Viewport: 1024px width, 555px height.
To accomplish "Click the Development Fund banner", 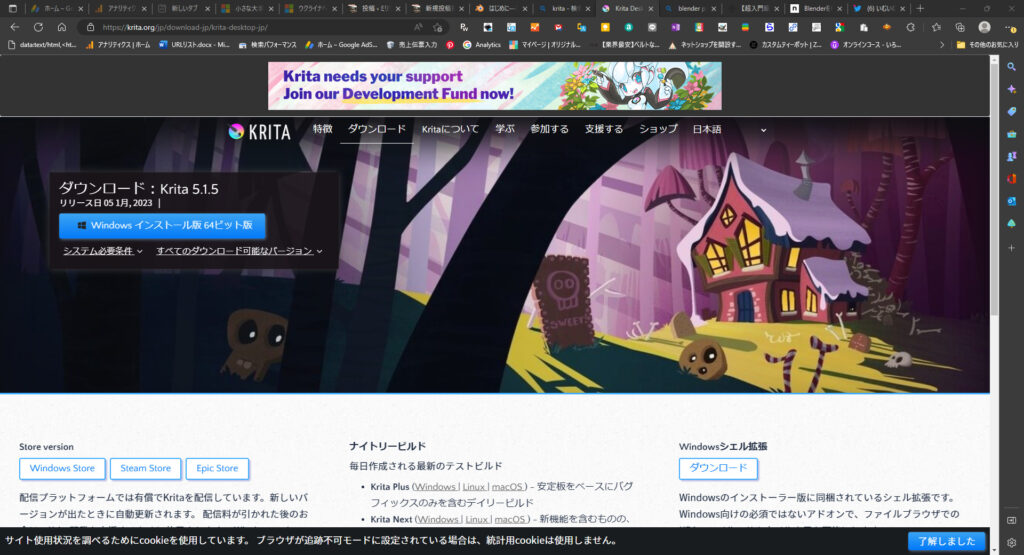I will pyautogui.click(x=494, y=86).
